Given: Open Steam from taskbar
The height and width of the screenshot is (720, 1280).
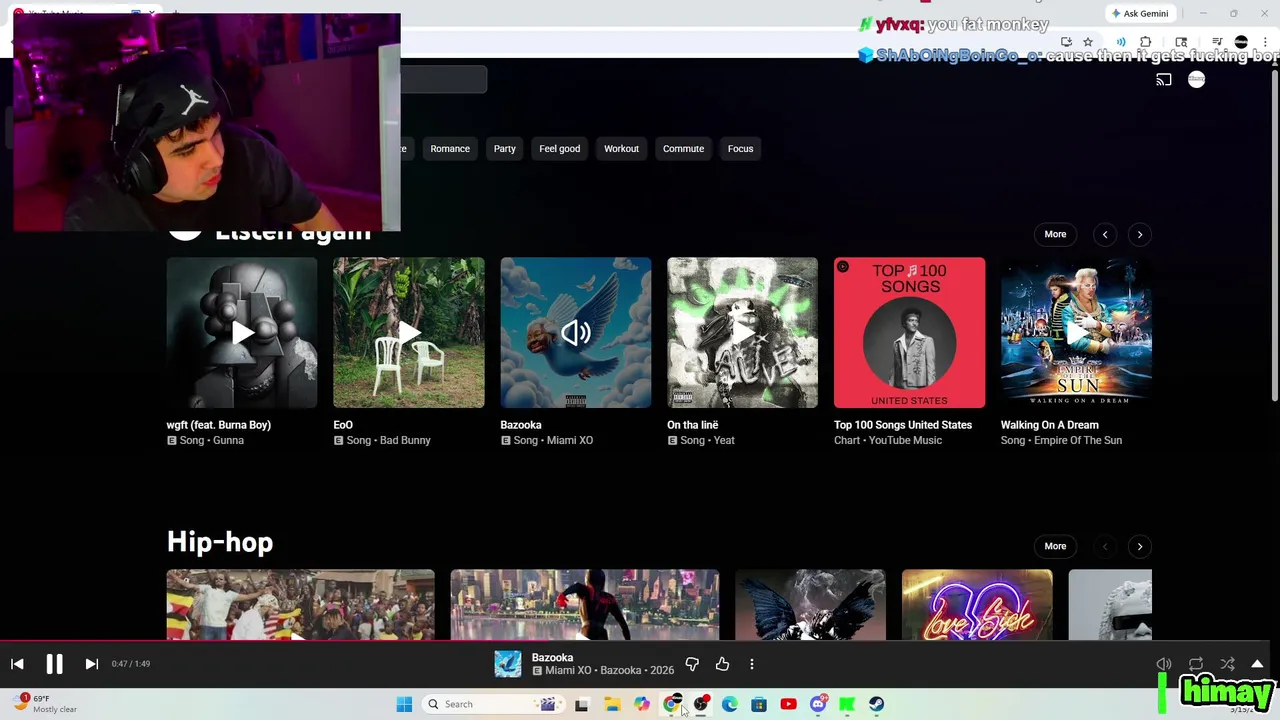Looking at the screenshot, I should [x=877, y=704].
